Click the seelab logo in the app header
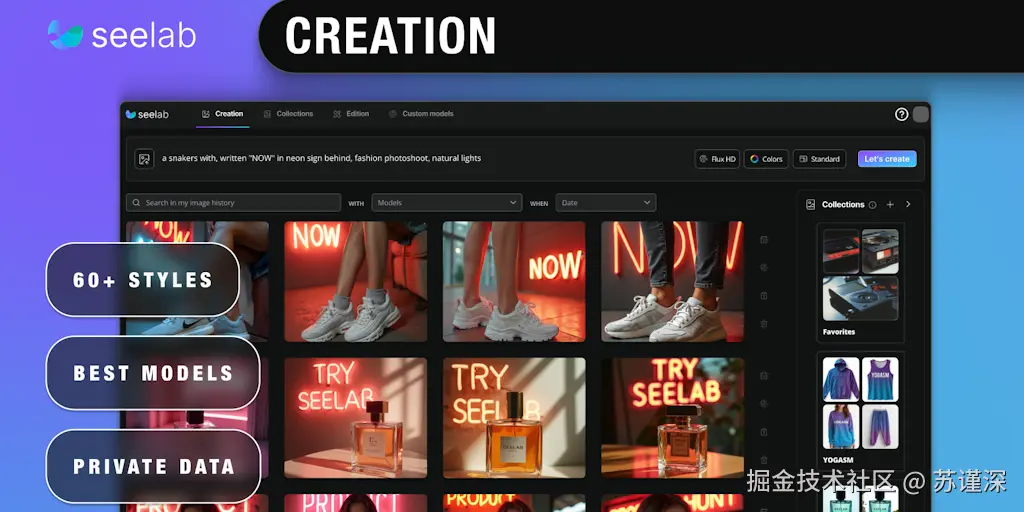Image resolution: width=1024 pixels, height=512 pixels. click(147, 114)
